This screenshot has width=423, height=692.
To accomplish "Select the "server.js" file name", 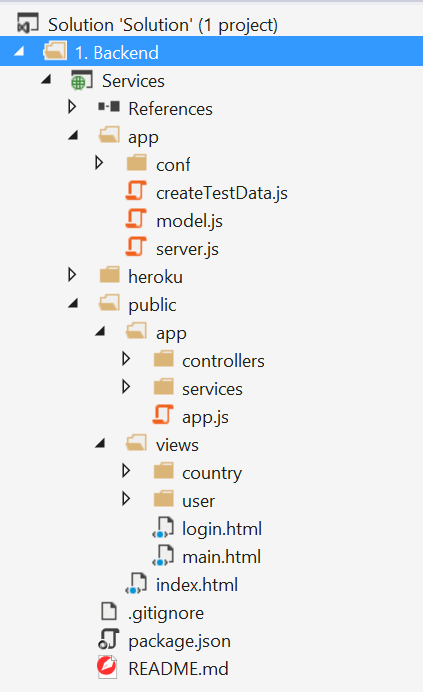I will pyautogui.click(x=187, y=249).
